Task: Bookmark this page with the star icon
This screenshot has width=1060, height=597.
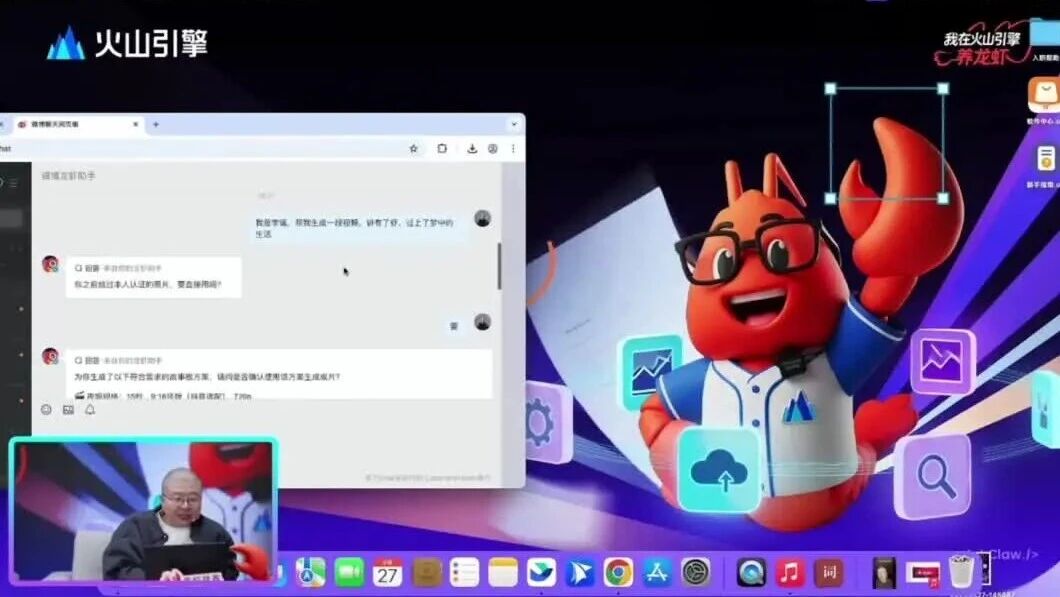Action: (x=414, y=149)
